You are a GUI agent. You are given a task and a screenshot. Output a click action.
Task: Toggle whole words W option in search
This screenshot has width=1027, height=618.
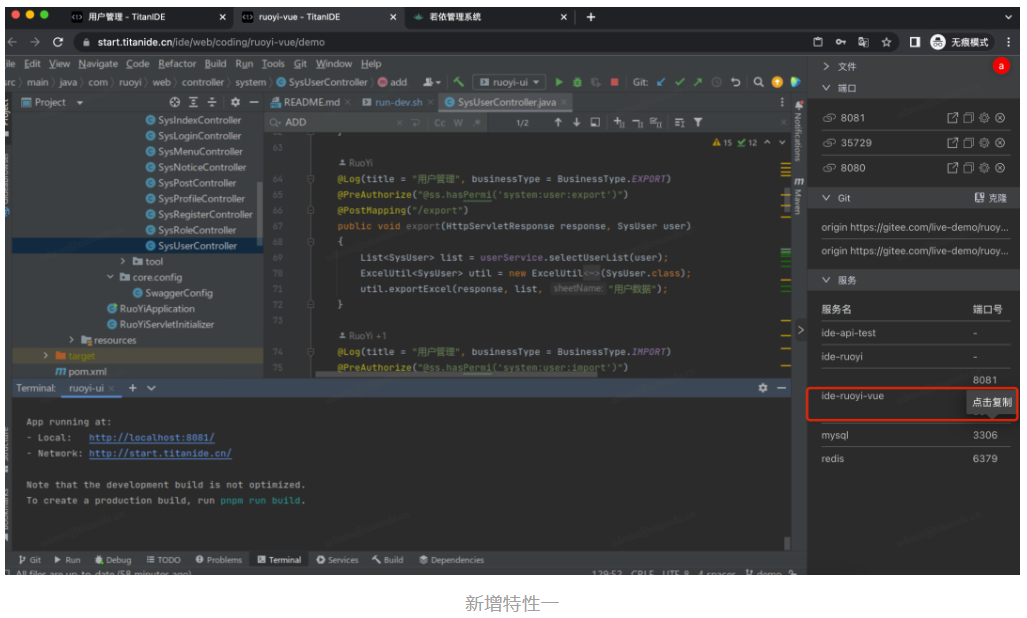(458, 123)
